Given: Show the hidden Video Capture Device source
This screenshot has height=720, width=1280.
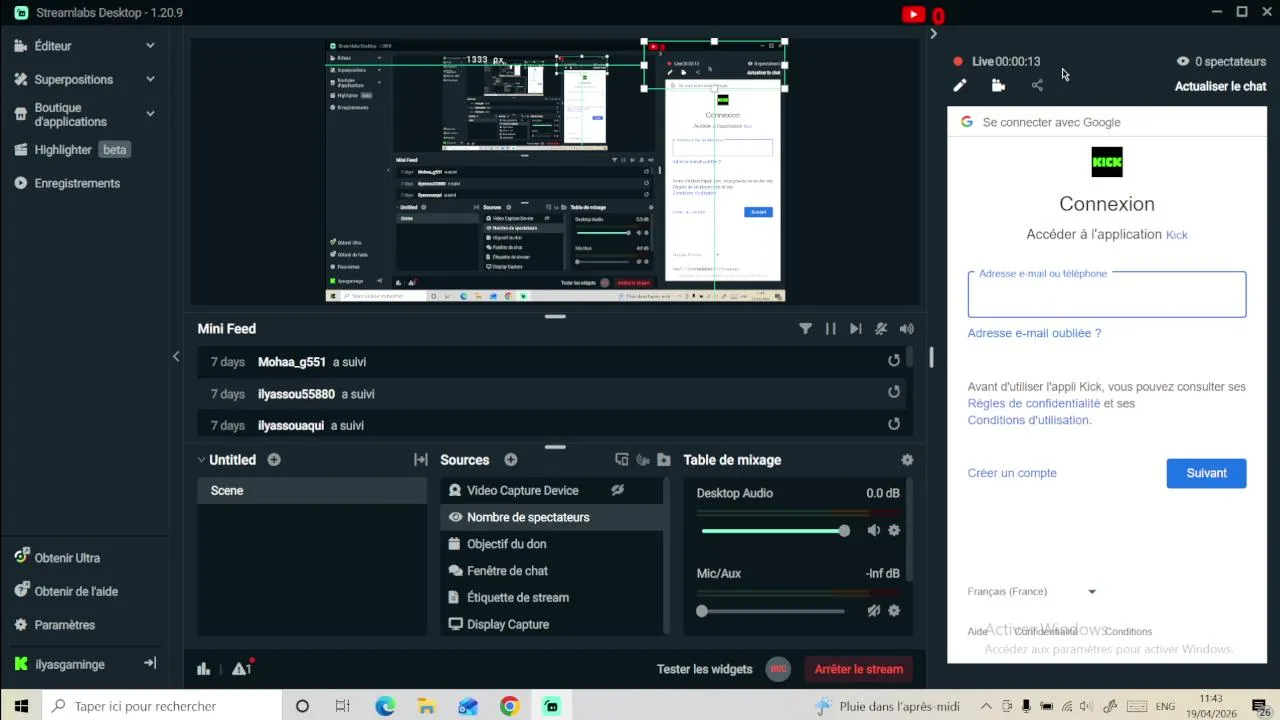Looking at the screenshot, I should pyautogui.click(x=617, y=490).
